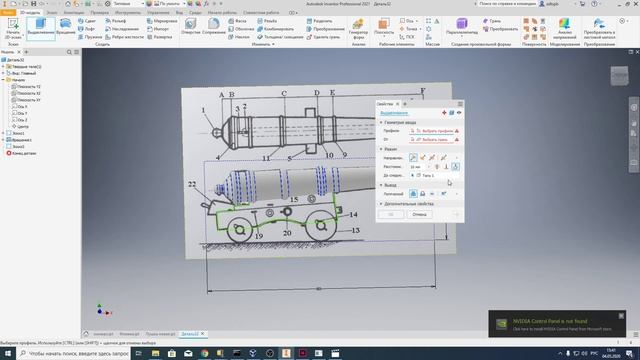This screenshot has width=640, height=360.
Task: Open the Shape Generator tool
Action: coord(358,28)
